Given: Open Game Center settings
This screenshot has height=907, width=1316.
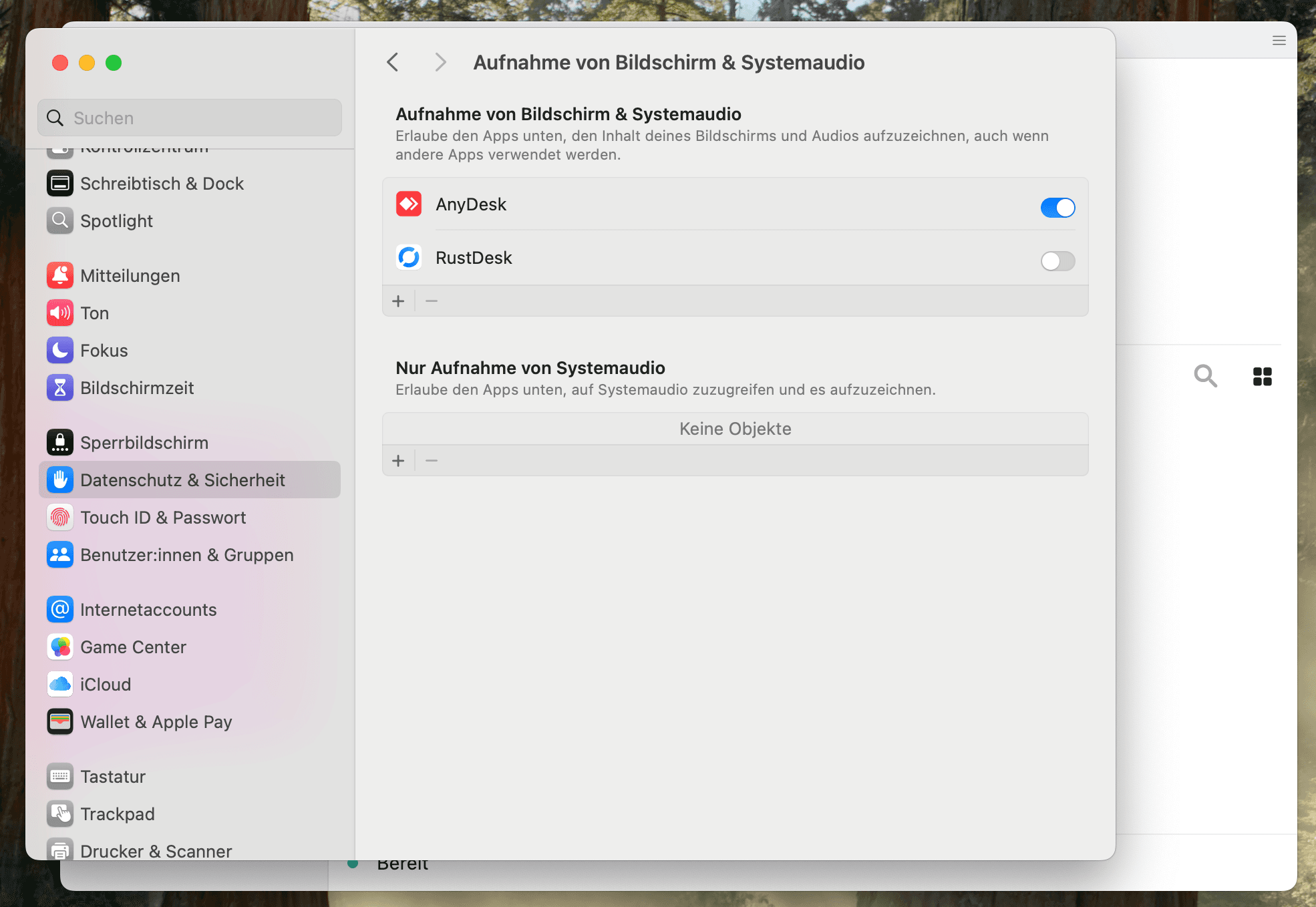Looking at the screenshot, I should 190,647.
